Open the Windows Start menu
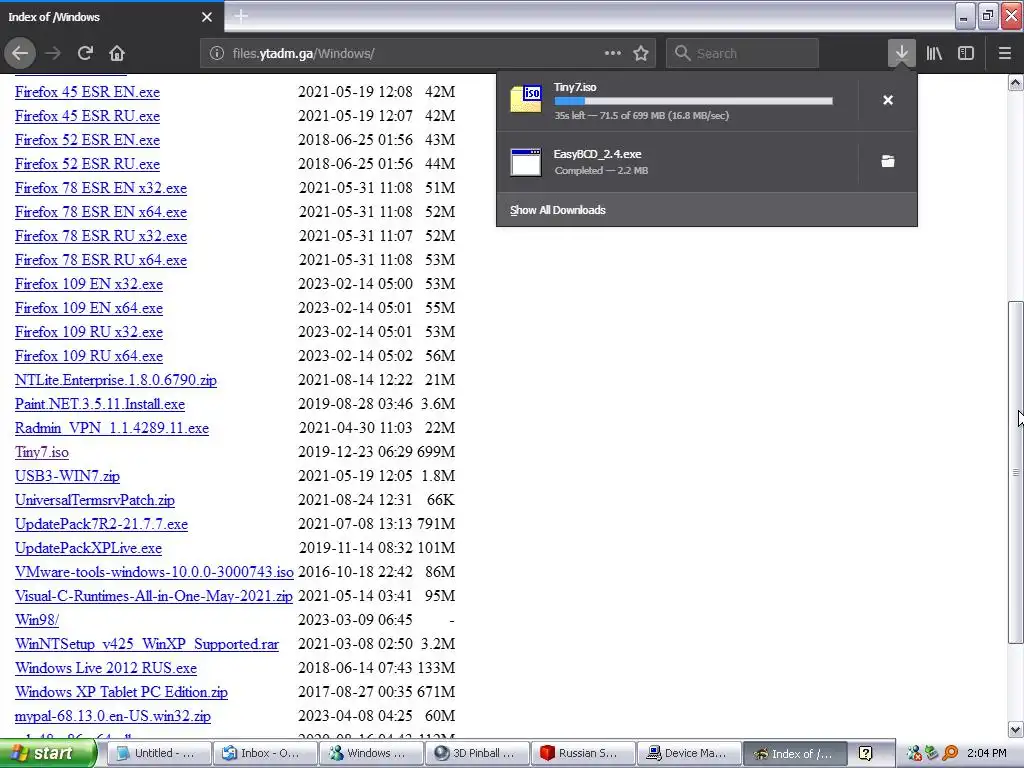Viewport: 1024px width, 768px height. coord(47,754)
